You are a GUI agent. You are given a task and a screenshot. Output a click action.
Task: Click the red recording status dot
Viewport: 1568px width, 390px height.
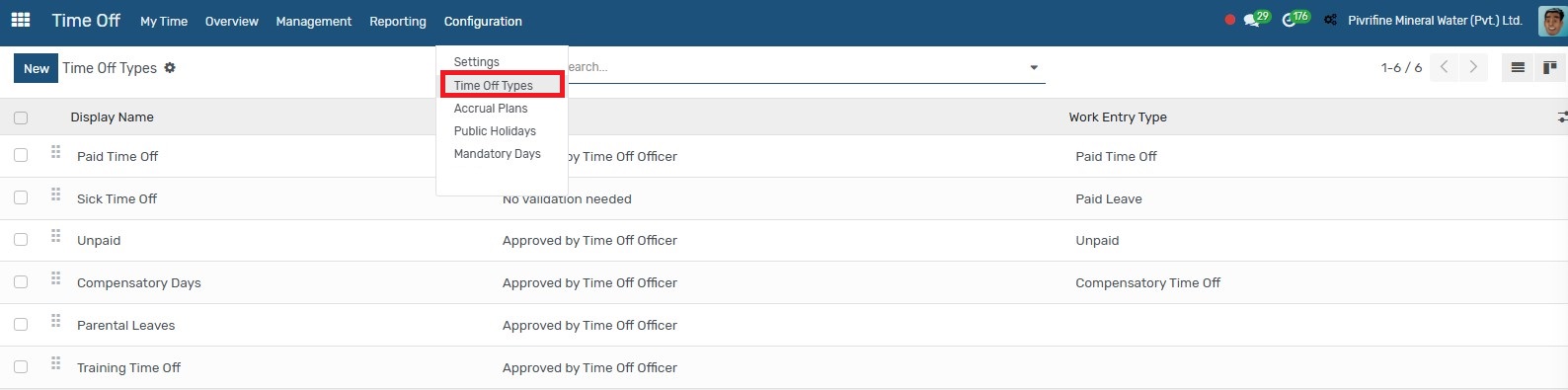tap(1229, 20)
